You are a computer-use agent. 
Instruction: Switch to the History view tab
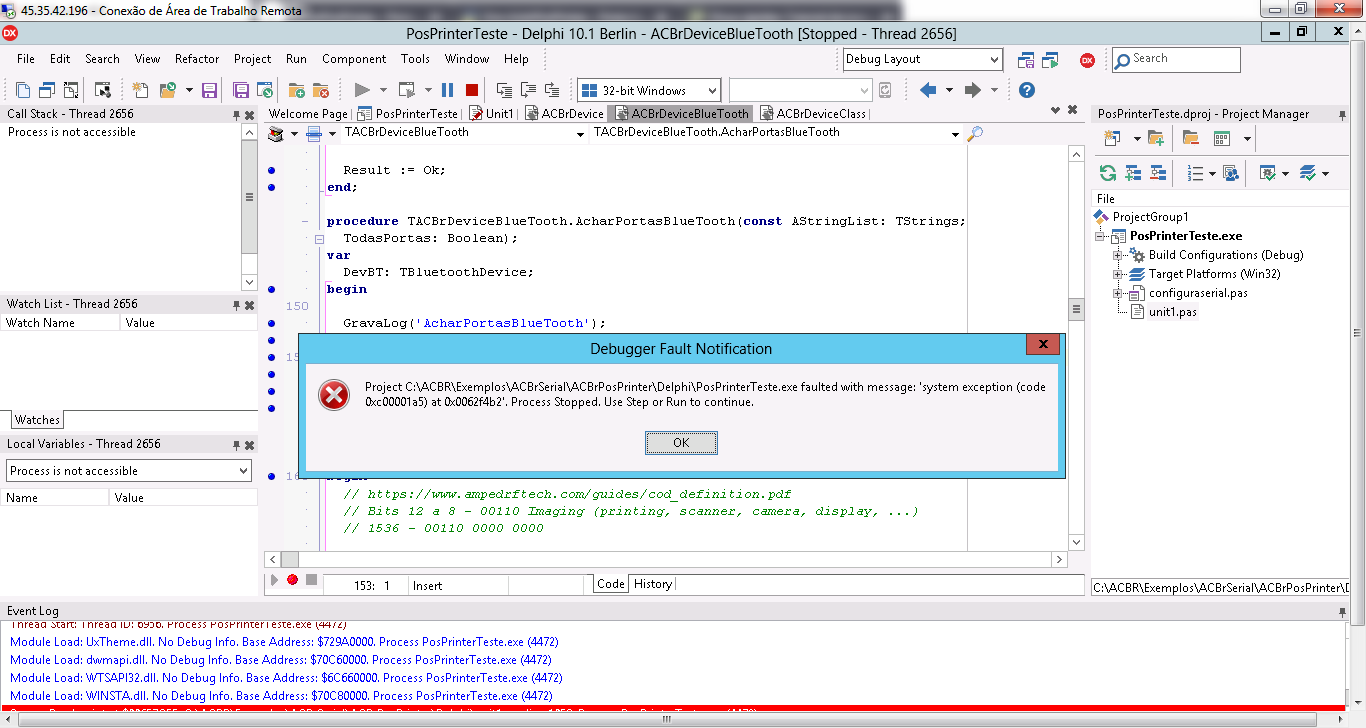pos(653,584)
